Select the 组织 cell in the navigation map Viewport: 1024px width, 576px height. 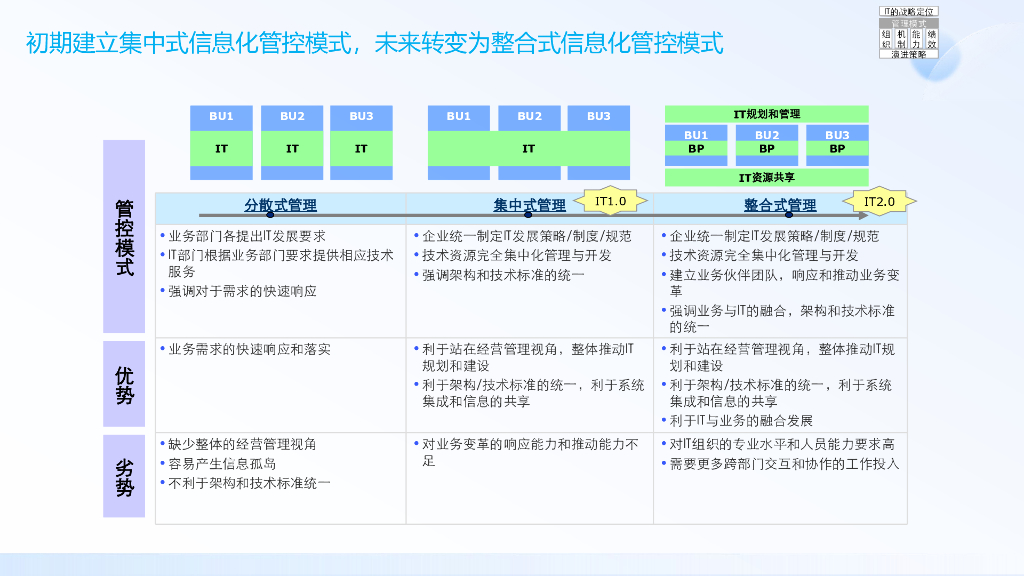[886, 37]
